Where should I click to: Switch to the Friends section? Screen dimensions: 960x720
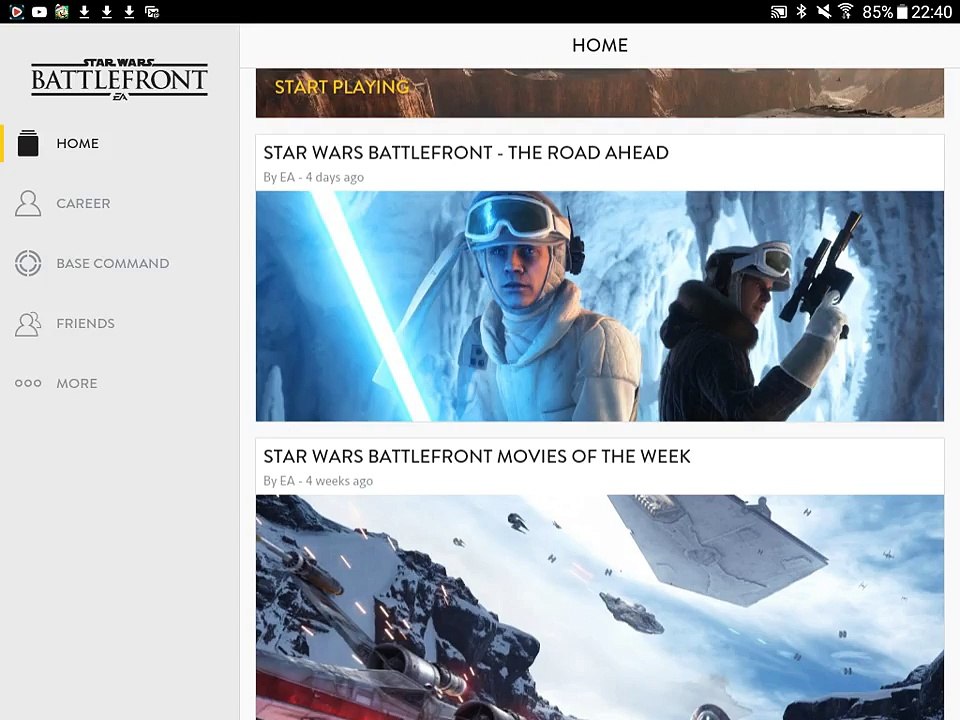[119, 323]
